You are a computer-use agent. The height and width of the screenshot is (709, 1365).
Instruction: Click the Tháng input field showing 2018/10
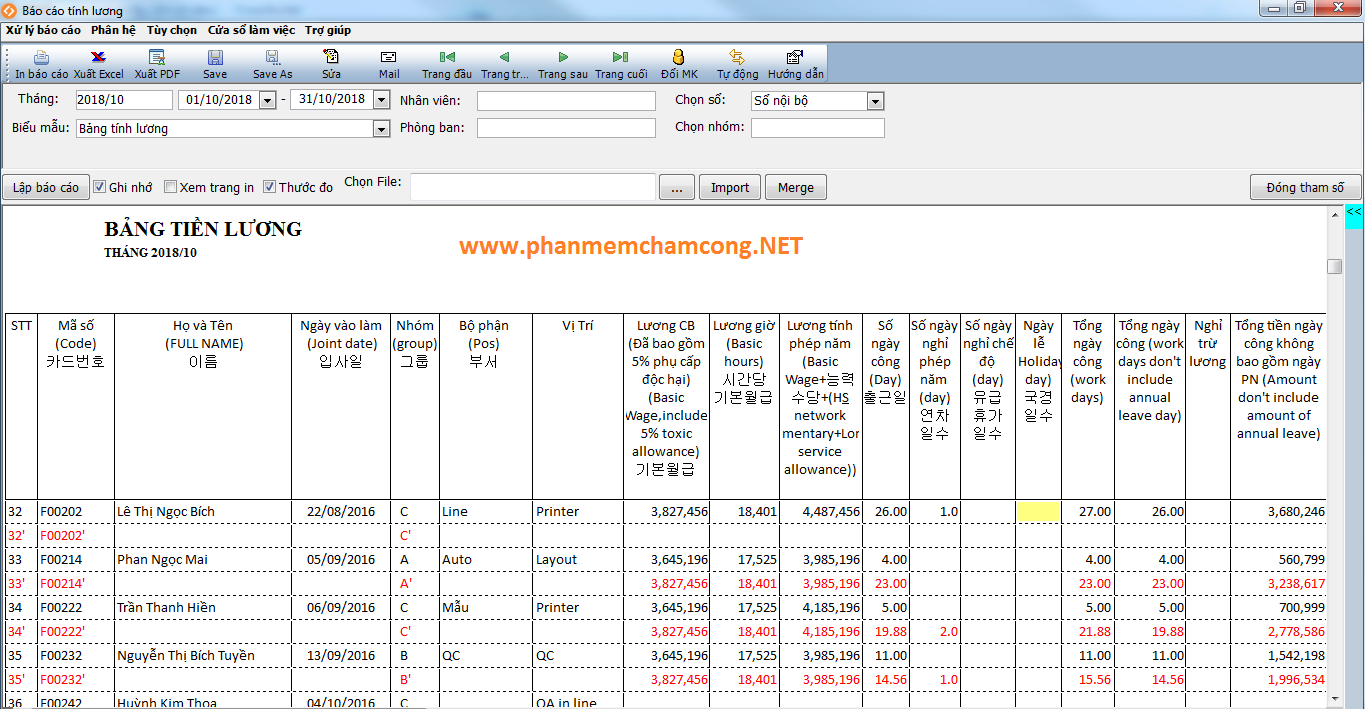click(x=123, y=100)
